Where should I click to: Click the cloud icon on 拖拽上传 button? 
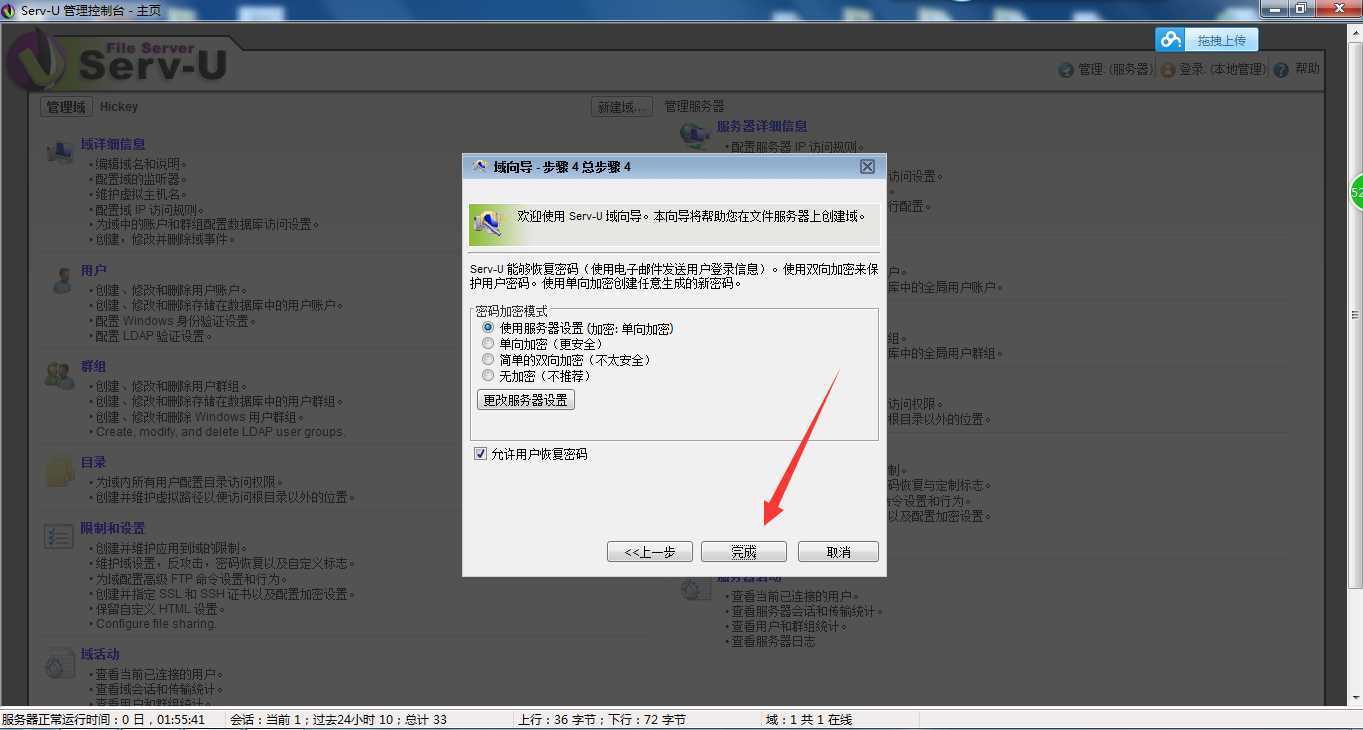click(x=1170, y=40)
